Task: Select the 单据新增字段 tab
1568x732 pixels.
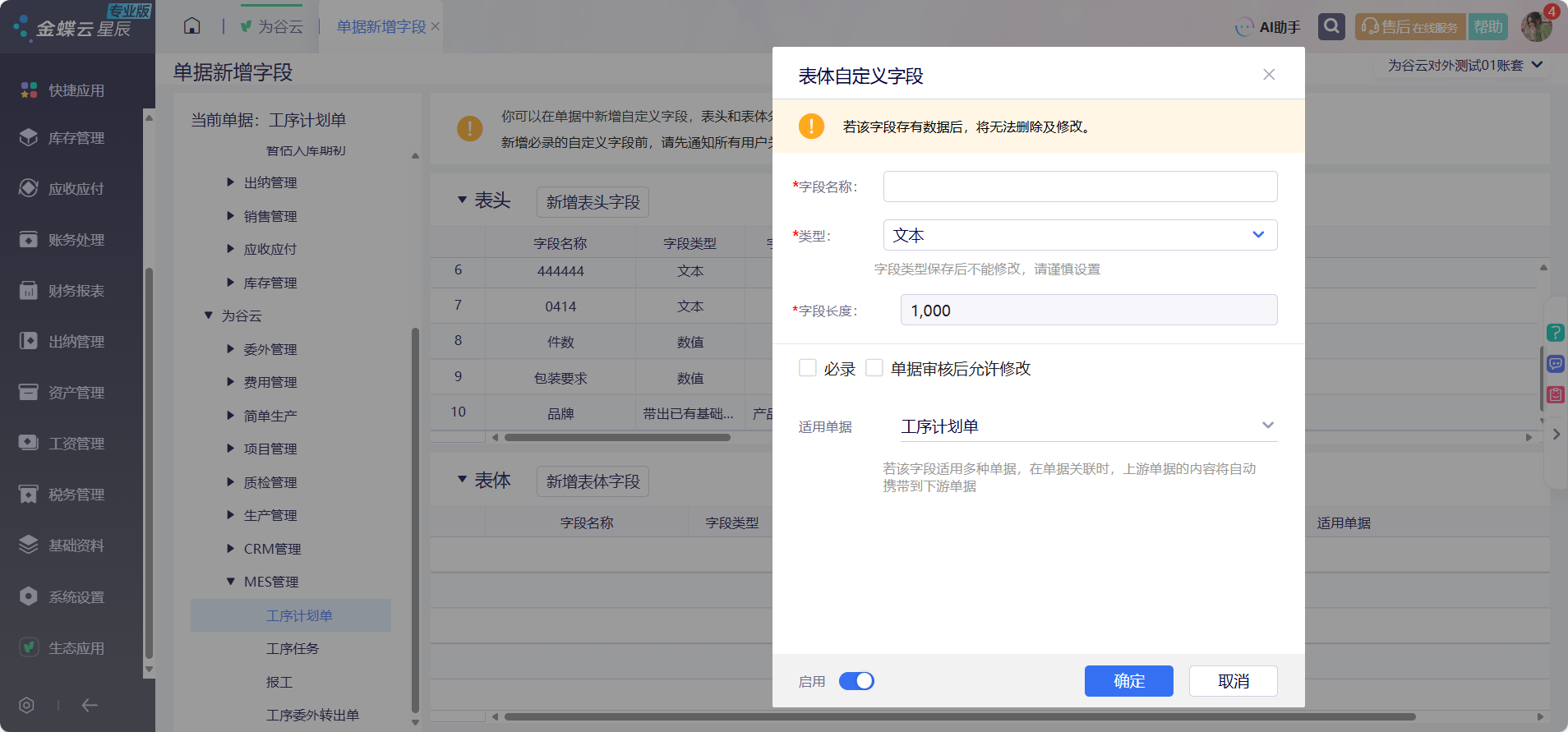Action: (x=381, y=27)
